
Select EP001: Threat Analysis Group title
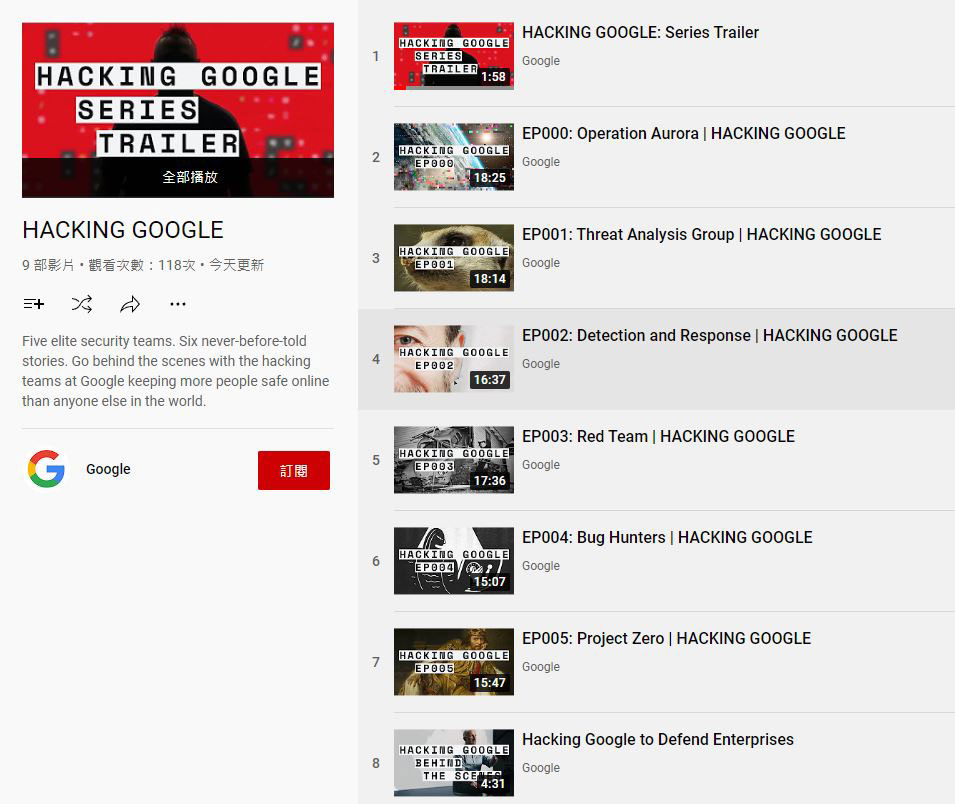click(701, 234)
